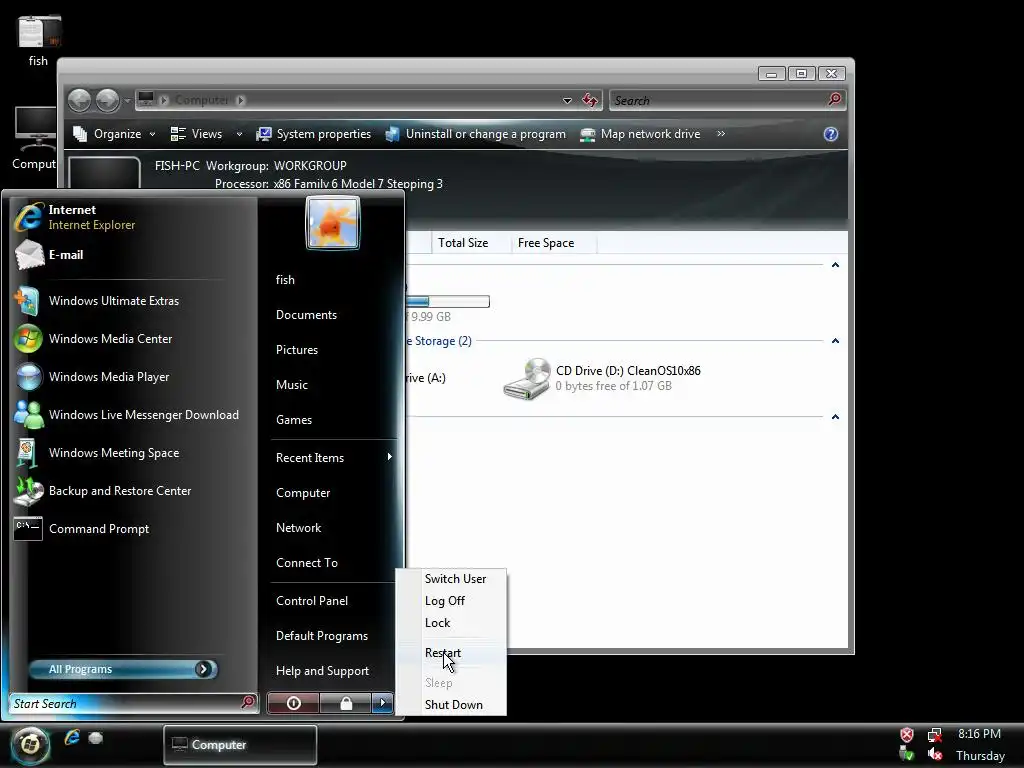The height and width of the screenshot is (768, 1024).
Task: Open Documents from Start menu
Action: pos(306,315)
